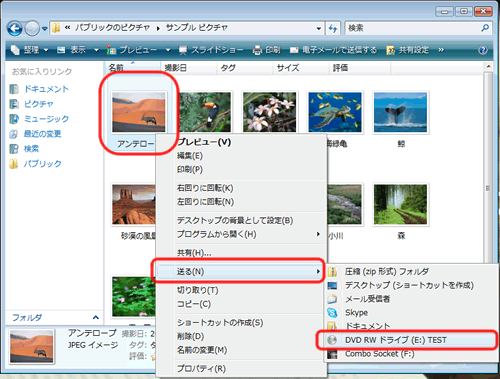Click the Back navigation arrow
The width and height of the screenshot is (500, 379).
(x=15, y=29)
